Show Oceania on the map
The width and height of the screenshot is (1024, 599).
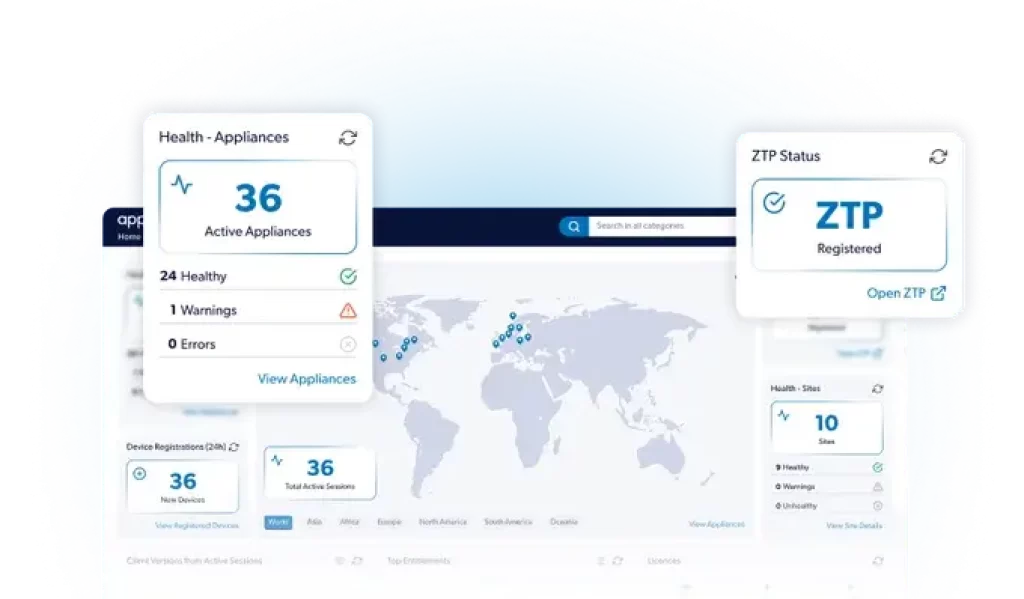(x=563, y=522)
